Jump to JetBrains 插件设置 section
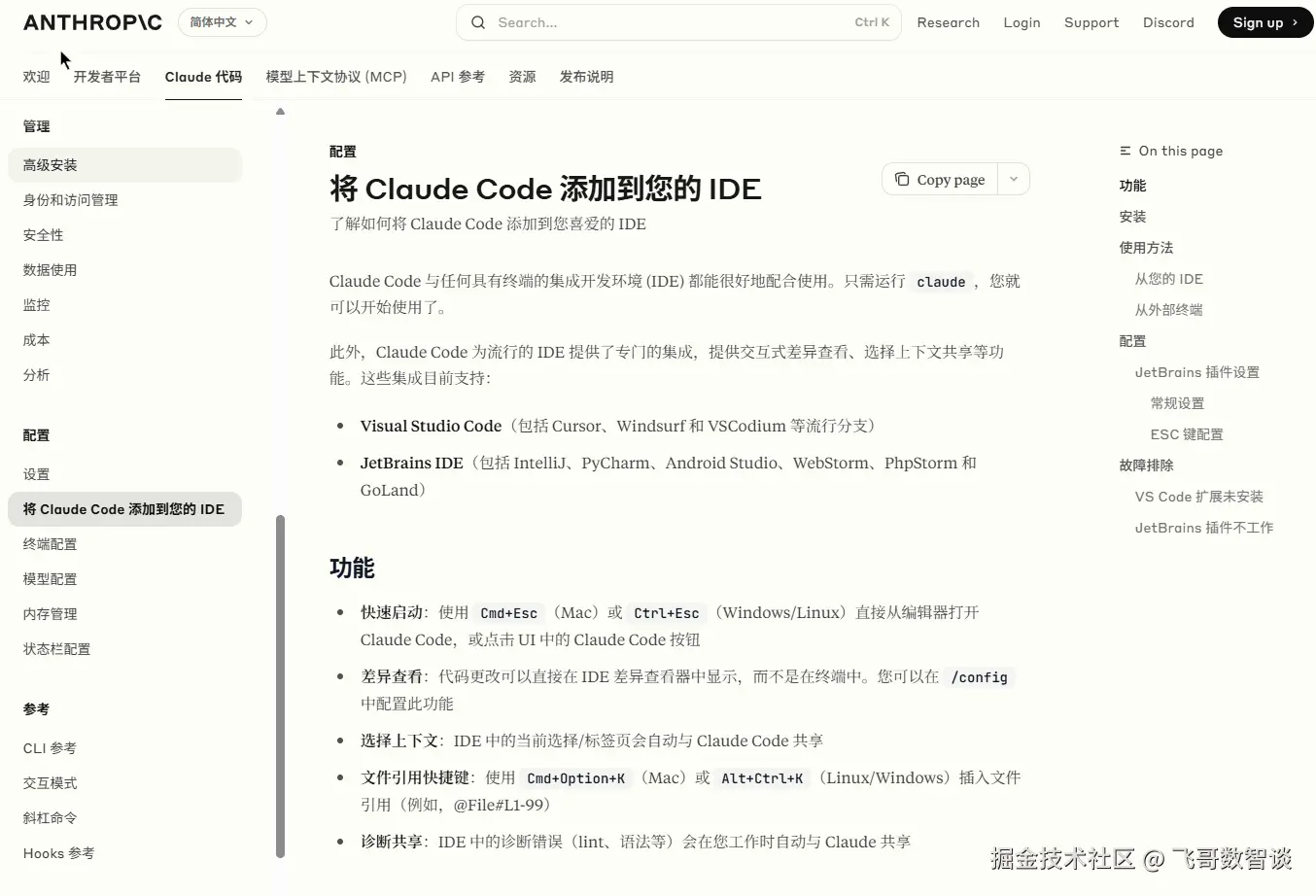This screenshot has height=896, width=1316. point(1197,372)
